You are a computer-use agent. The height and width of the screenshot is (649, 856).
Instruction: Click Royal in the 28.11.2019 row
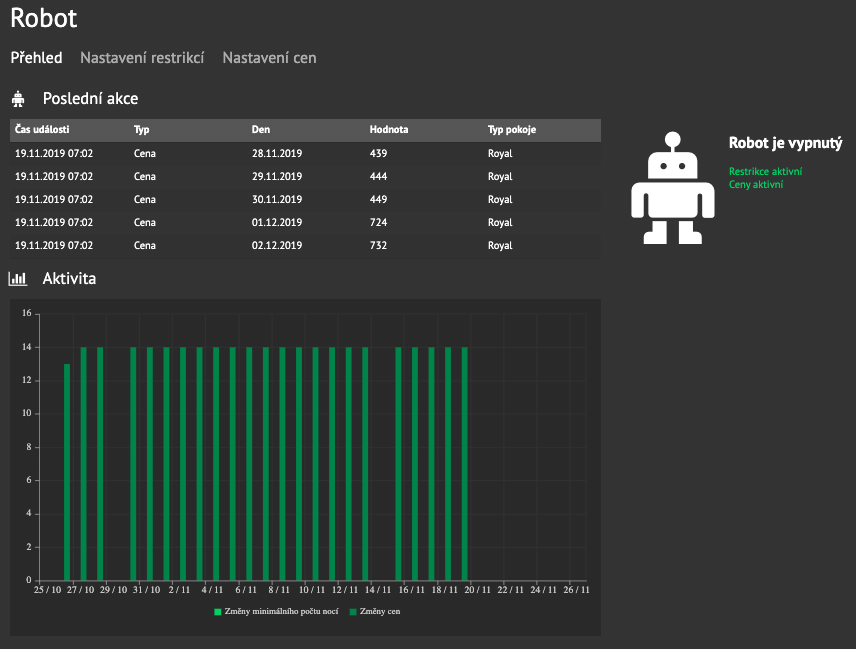coord(500,153)
